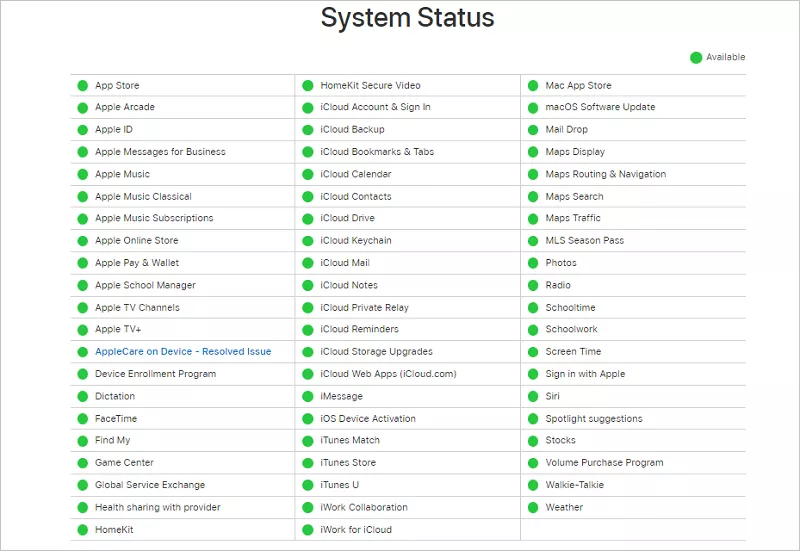This screenshot has width=800, height=551.
Task: Click the blue dot beside AppleCare on Device
Action: click(83, 352)
